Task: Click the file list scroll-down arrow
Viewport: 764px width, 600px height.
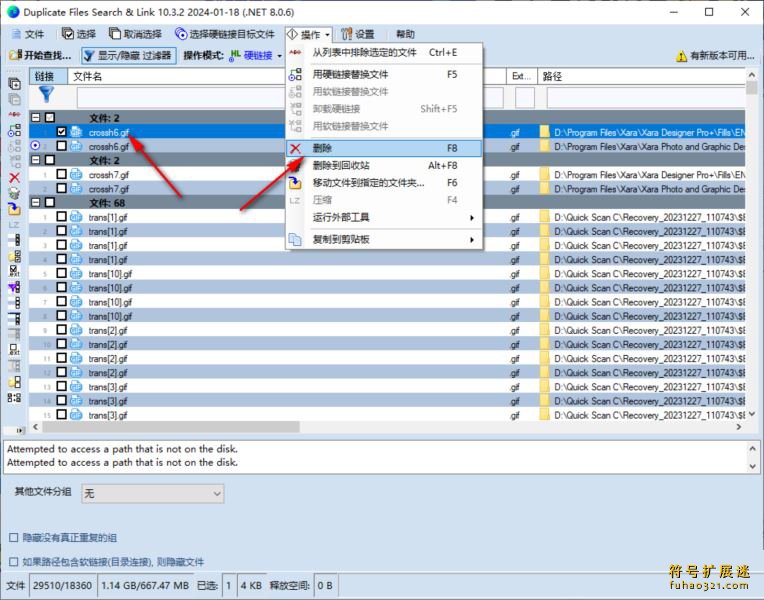Action: (752, 414)
